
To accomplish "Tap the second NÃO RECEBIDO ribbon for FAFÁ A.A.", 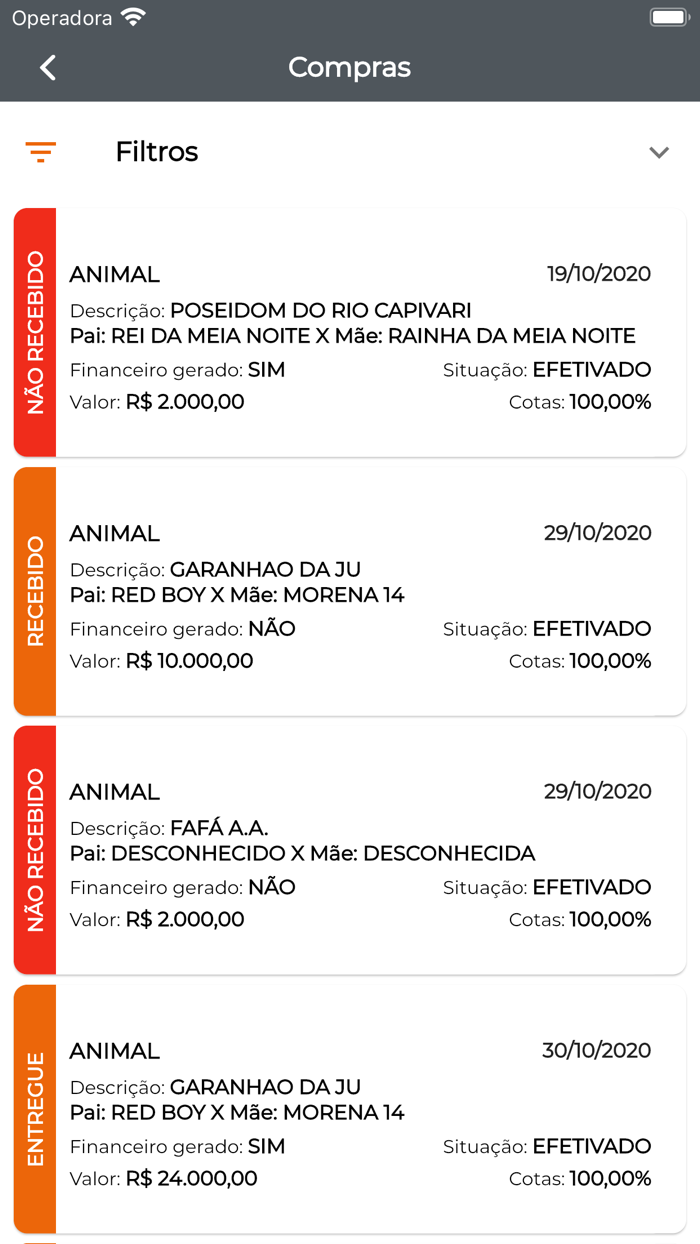I will click(x=35, y=848).
